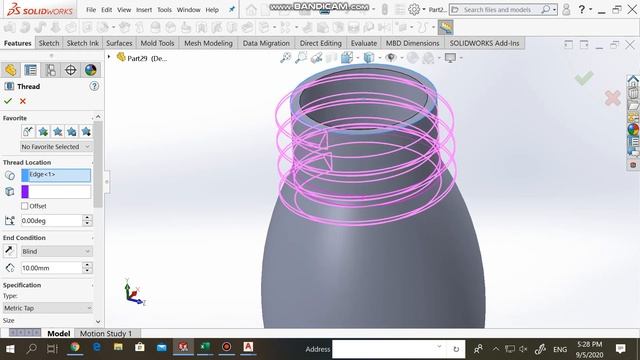
Task: Open Display Style cube icon
Action: coord(369,58)
